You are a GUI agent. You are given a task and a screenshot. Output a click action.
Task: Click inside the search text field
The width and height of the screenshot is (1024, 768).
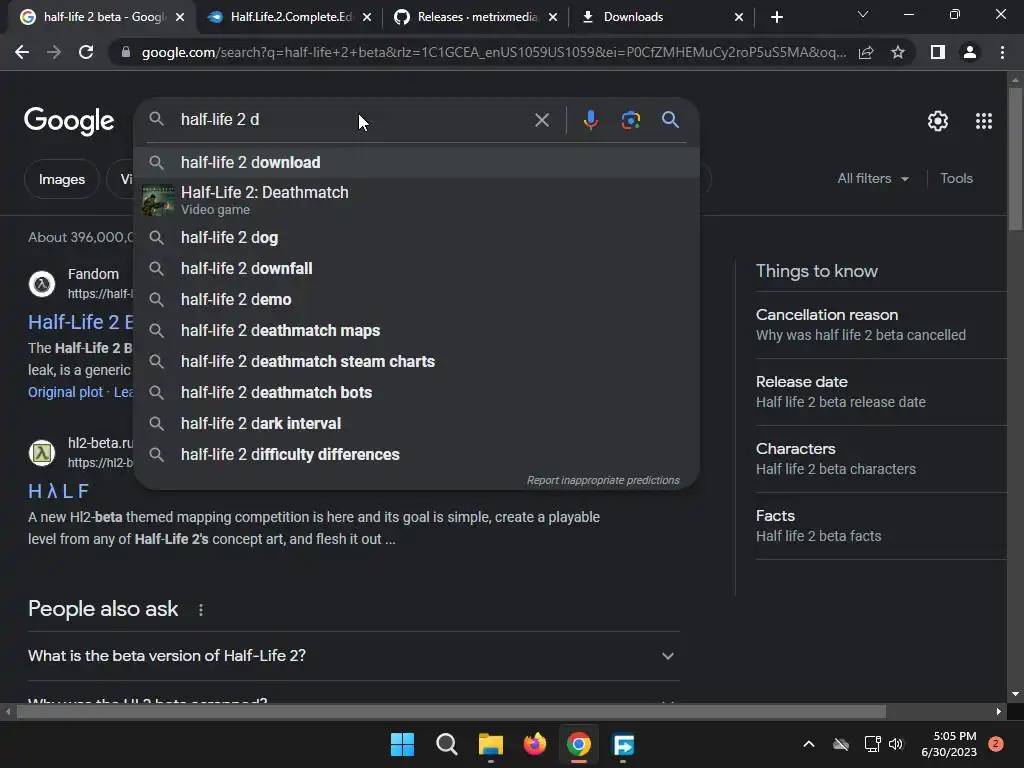coord(353,120)
